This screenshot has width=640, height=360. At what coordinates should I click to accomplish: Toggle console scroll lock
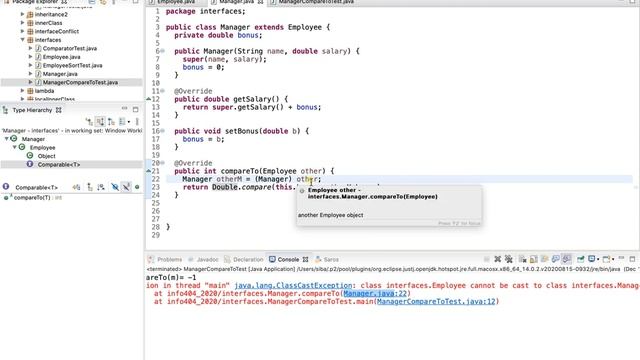point(533,259)
